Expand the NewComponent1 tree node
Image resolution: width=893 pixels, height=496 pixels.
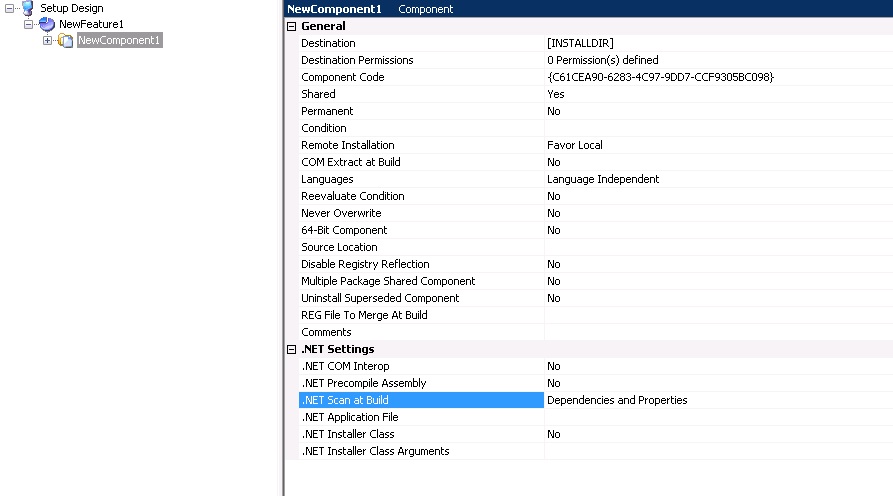coord(48,40)
